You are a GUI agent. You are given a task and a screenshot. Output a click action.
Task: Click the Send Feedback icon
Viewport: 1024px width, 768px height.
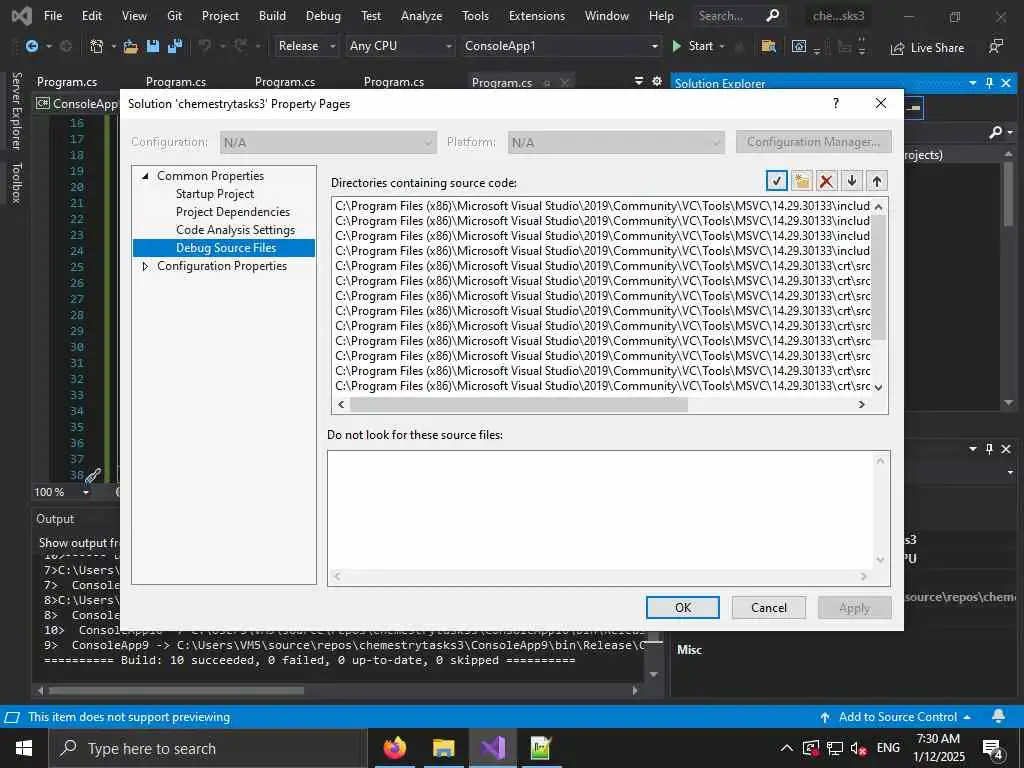pyautogui.click(x=995, y=46)
